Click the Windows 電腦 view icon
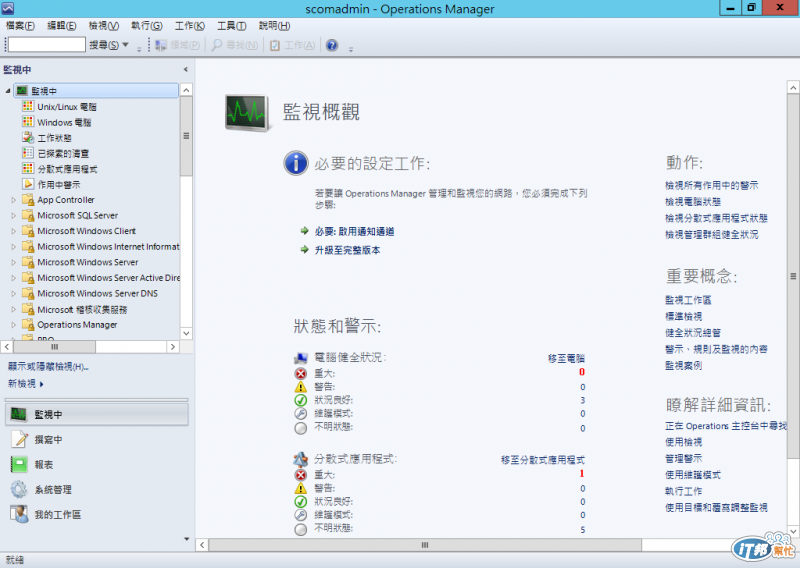Screen dimensions: 800x568 (x=28, y=122)
